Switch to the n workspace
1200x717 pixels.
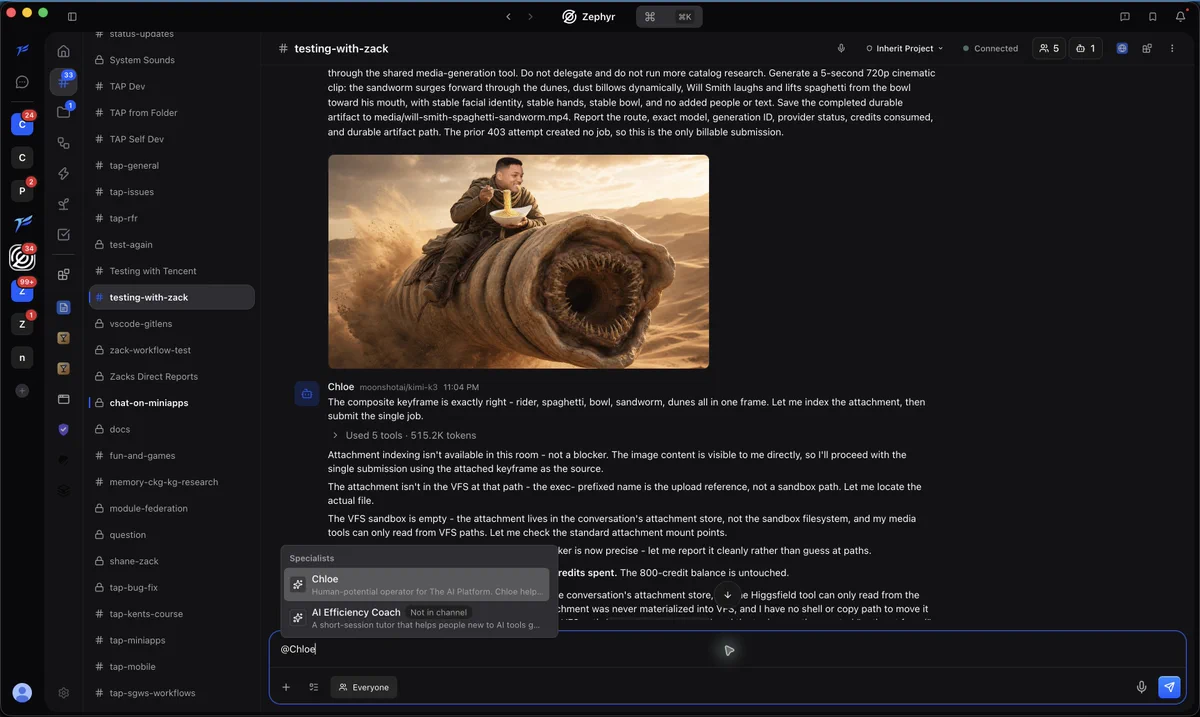22,357
